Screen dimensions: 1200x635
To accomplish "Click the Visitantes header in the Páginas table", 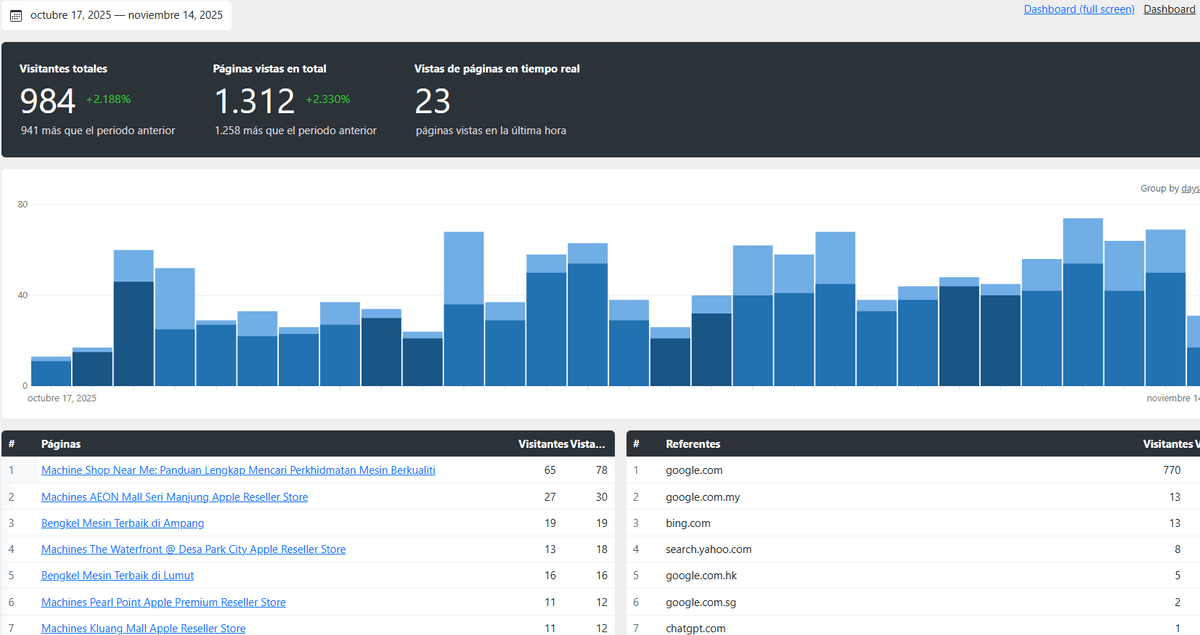I will tap(542, 444).
